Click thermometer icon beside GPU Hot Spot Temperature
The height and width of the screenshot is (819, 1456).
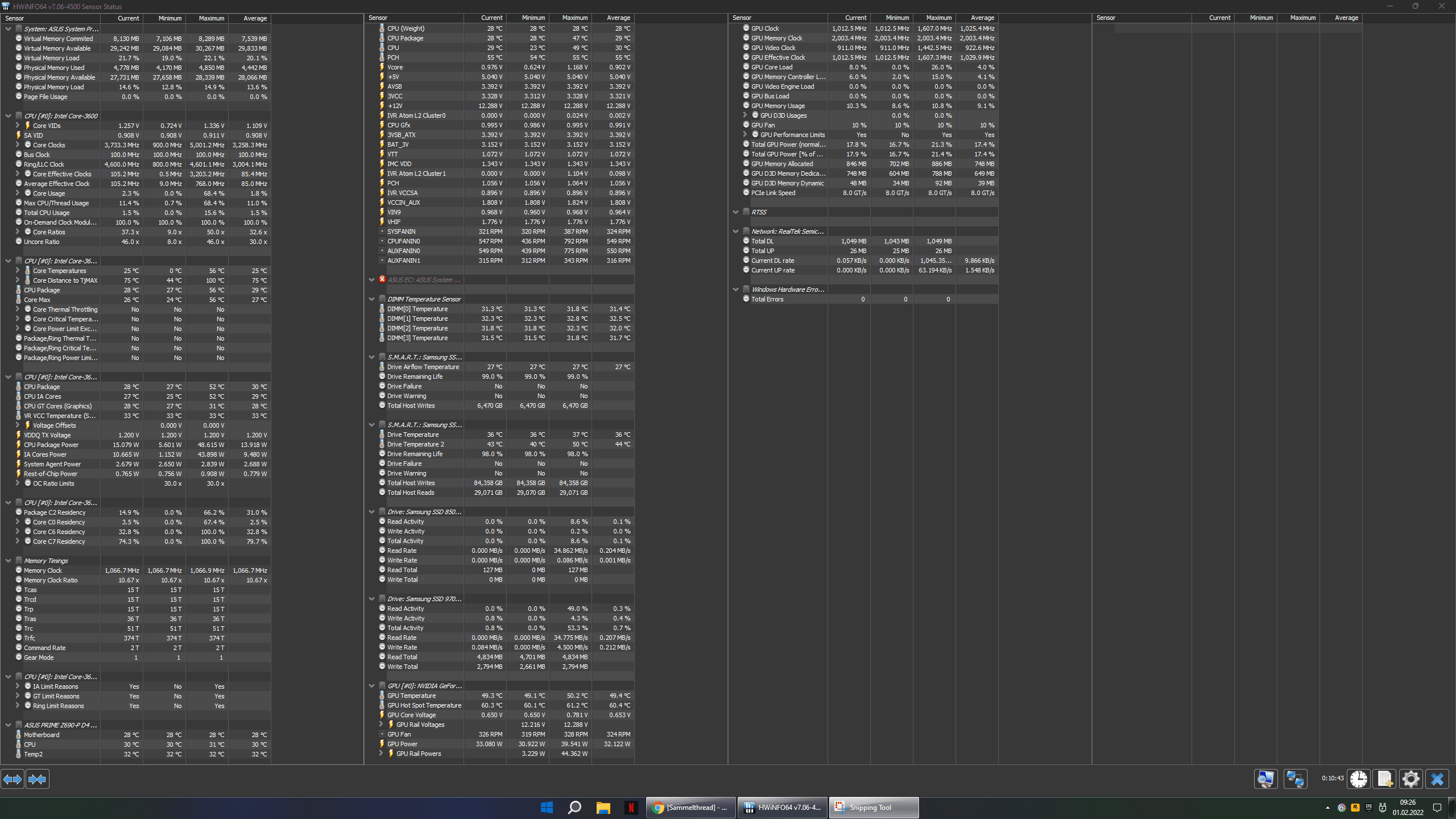pos(382,705)
